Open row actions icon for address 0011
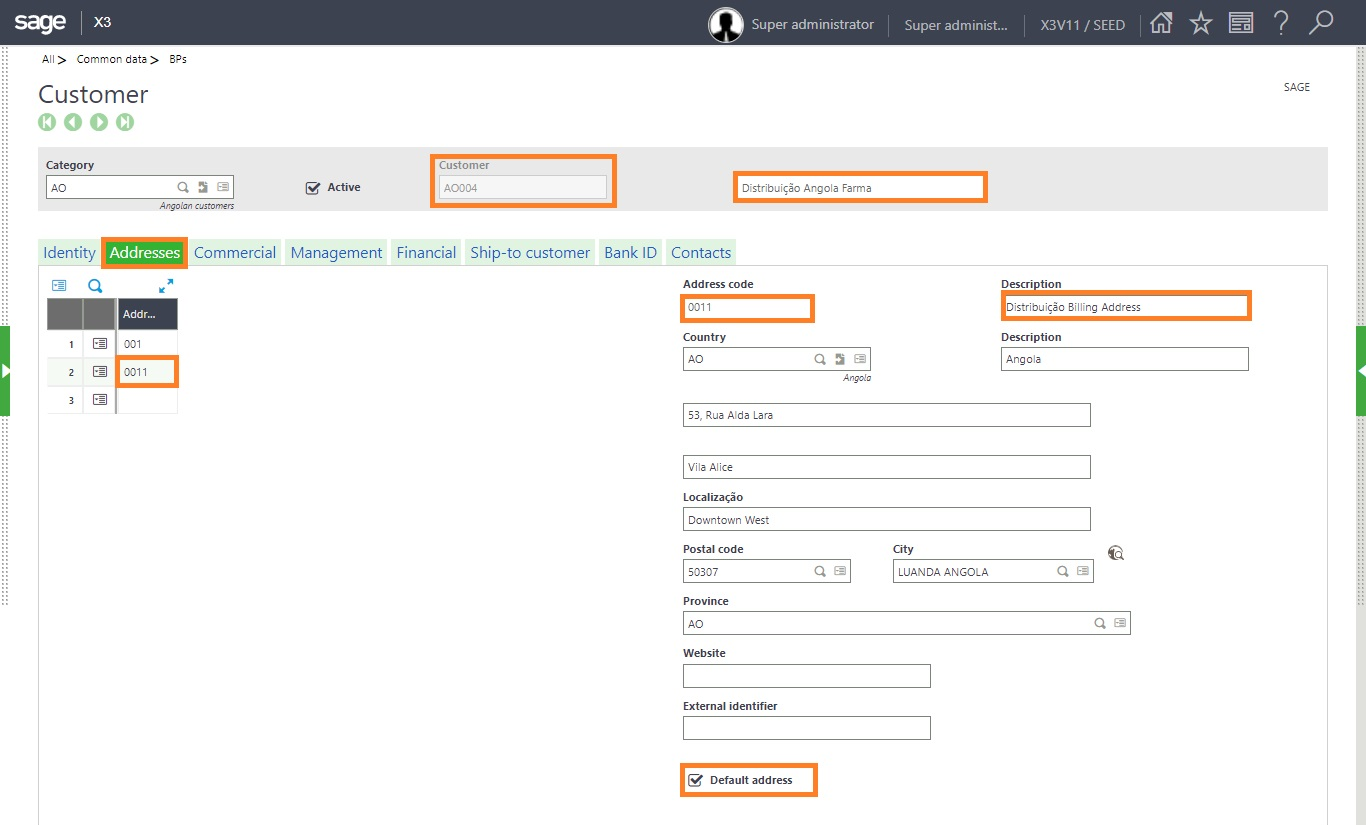Viewport: 1366px width, 825px height. click(x=99, y=371)
